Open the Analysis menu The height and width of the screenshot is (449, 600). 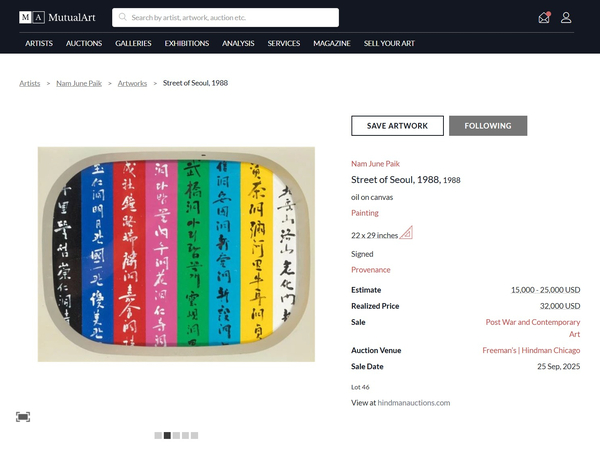(238, 44)
